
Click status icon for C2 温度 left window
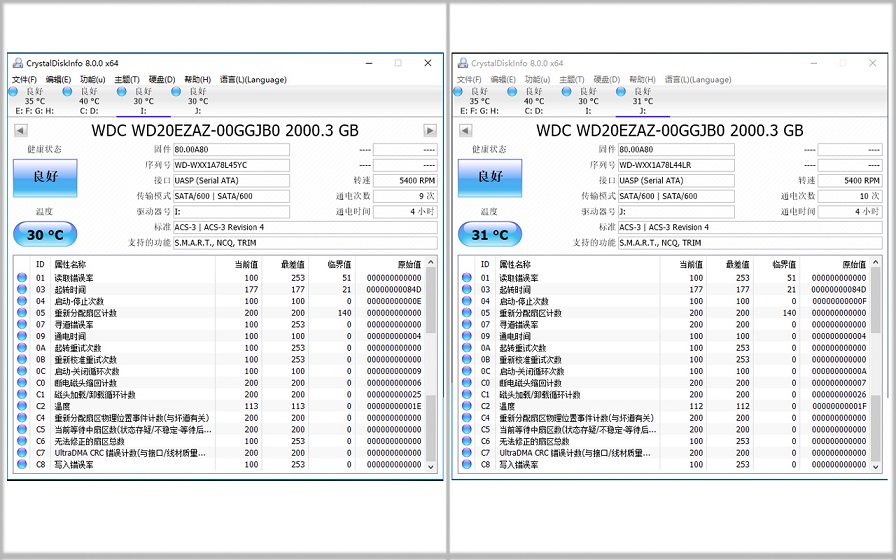[22, 406]
